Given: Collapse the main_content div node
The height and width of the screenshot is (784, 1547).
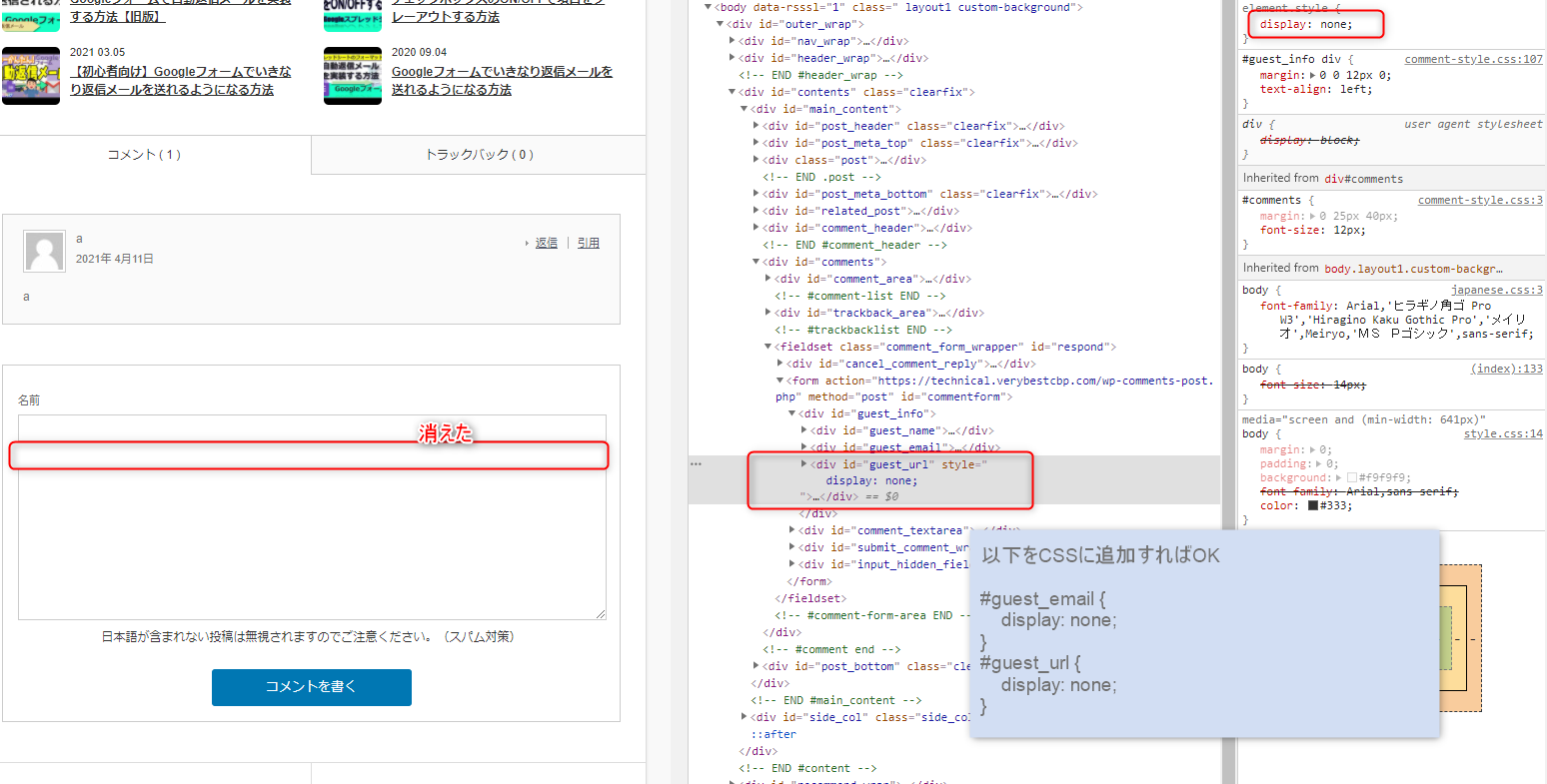Looking at the screenshot, I should 745,109.
